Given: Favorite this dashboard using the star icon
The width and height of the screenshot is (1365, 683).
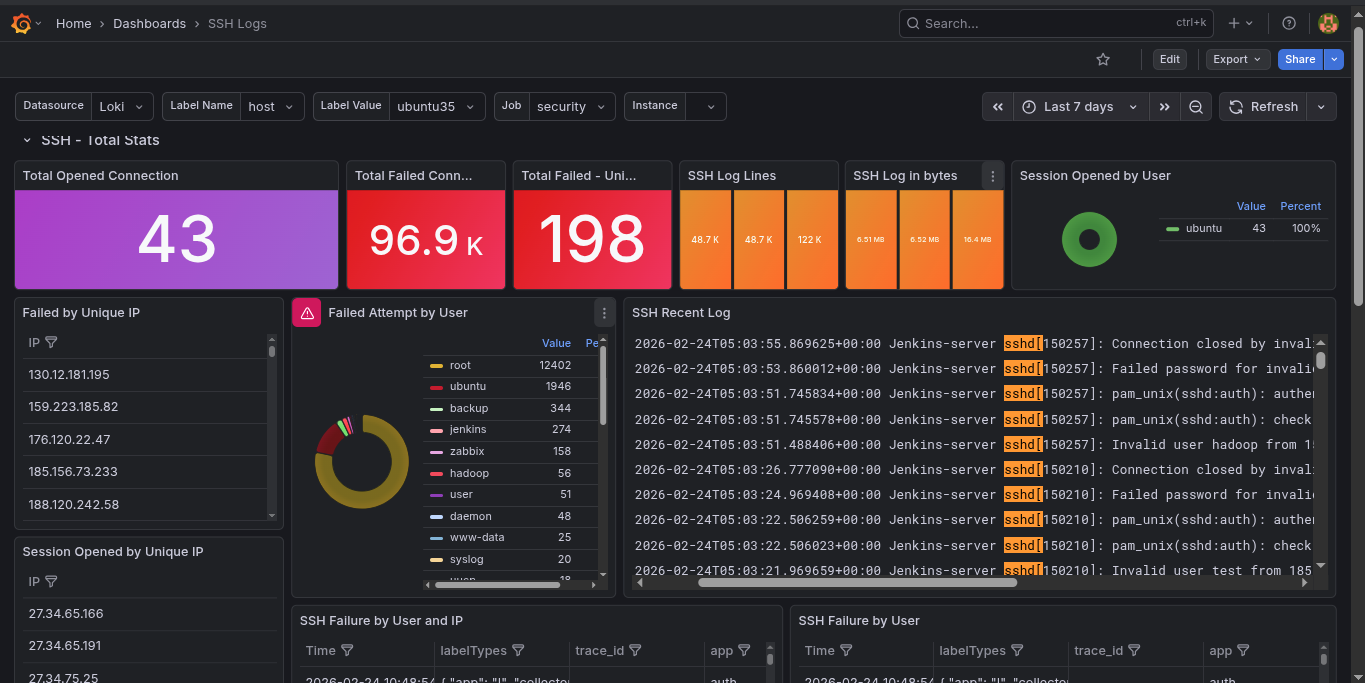Looking at the screenshot, I should pos(1103,59).
